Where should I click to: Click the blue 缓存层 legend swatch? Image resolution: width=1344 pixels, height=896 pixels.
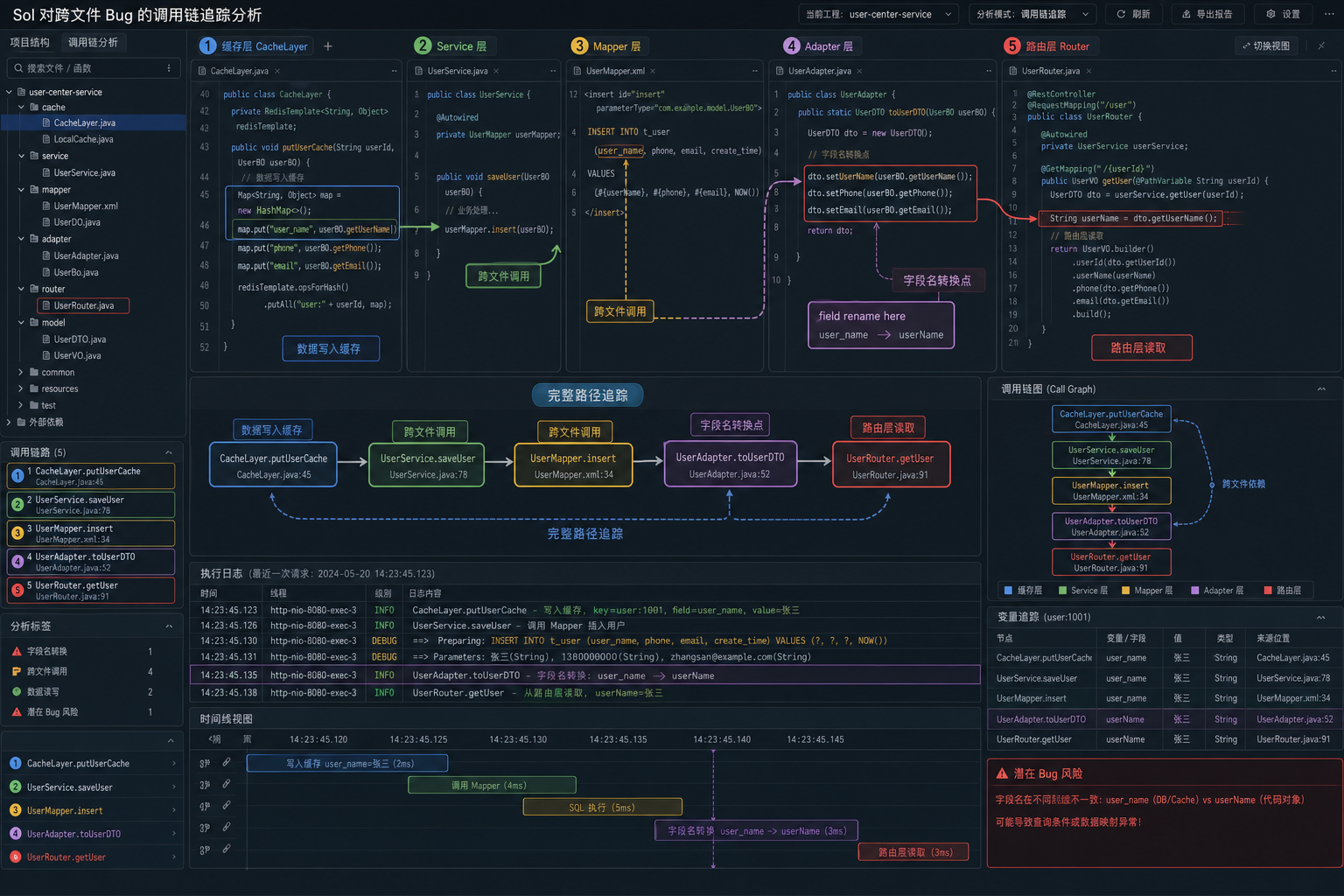[x=1008, y=591]
